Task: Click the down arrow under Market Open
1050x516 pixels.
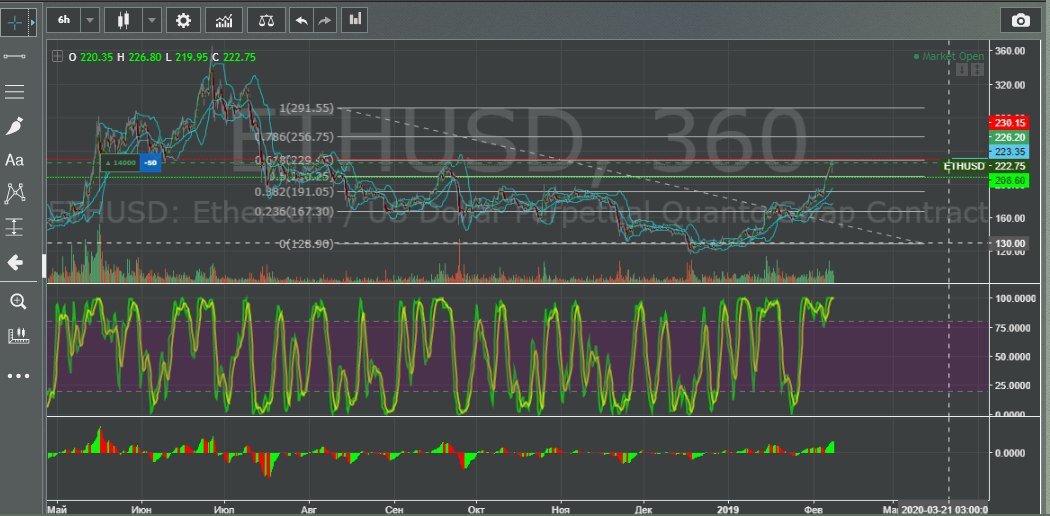Action: point(962,69)
